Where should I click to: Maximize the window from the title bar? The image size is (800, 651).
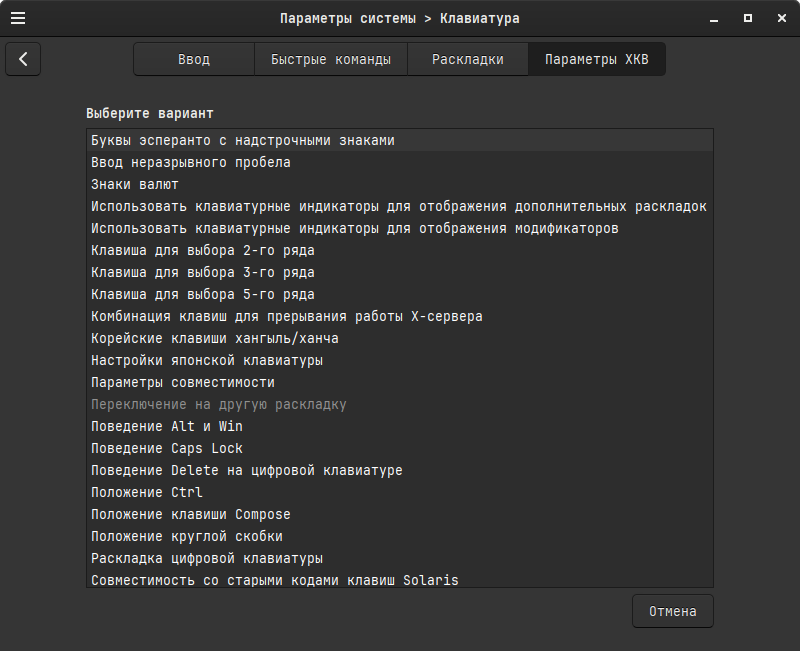[x=747, y=18]
